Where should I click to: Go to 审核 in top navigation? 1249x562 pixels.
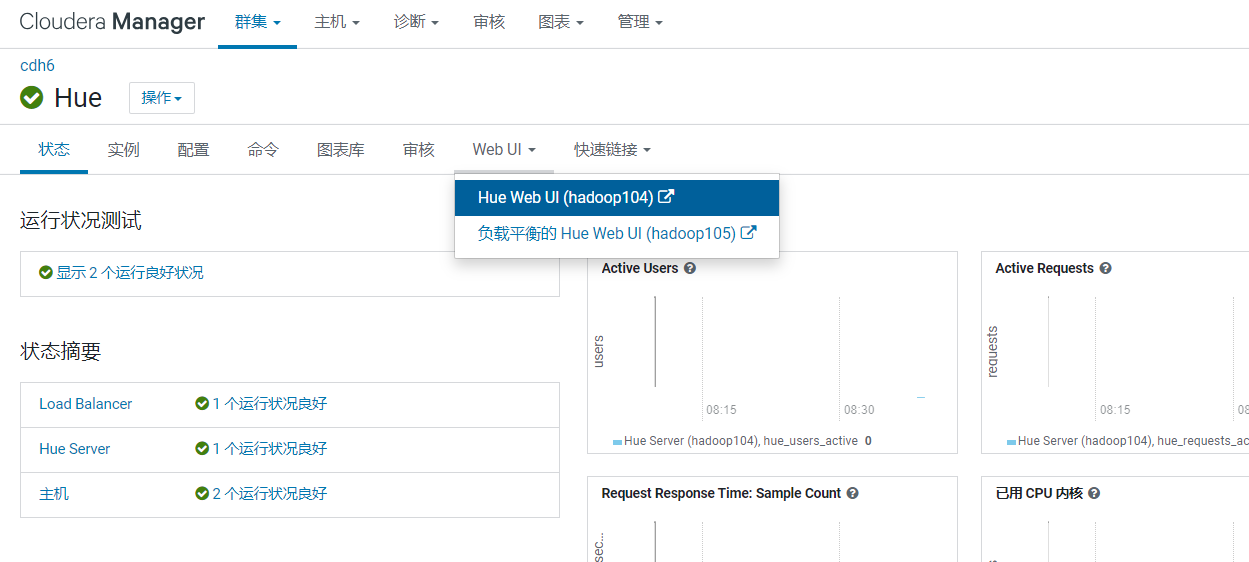489,22
